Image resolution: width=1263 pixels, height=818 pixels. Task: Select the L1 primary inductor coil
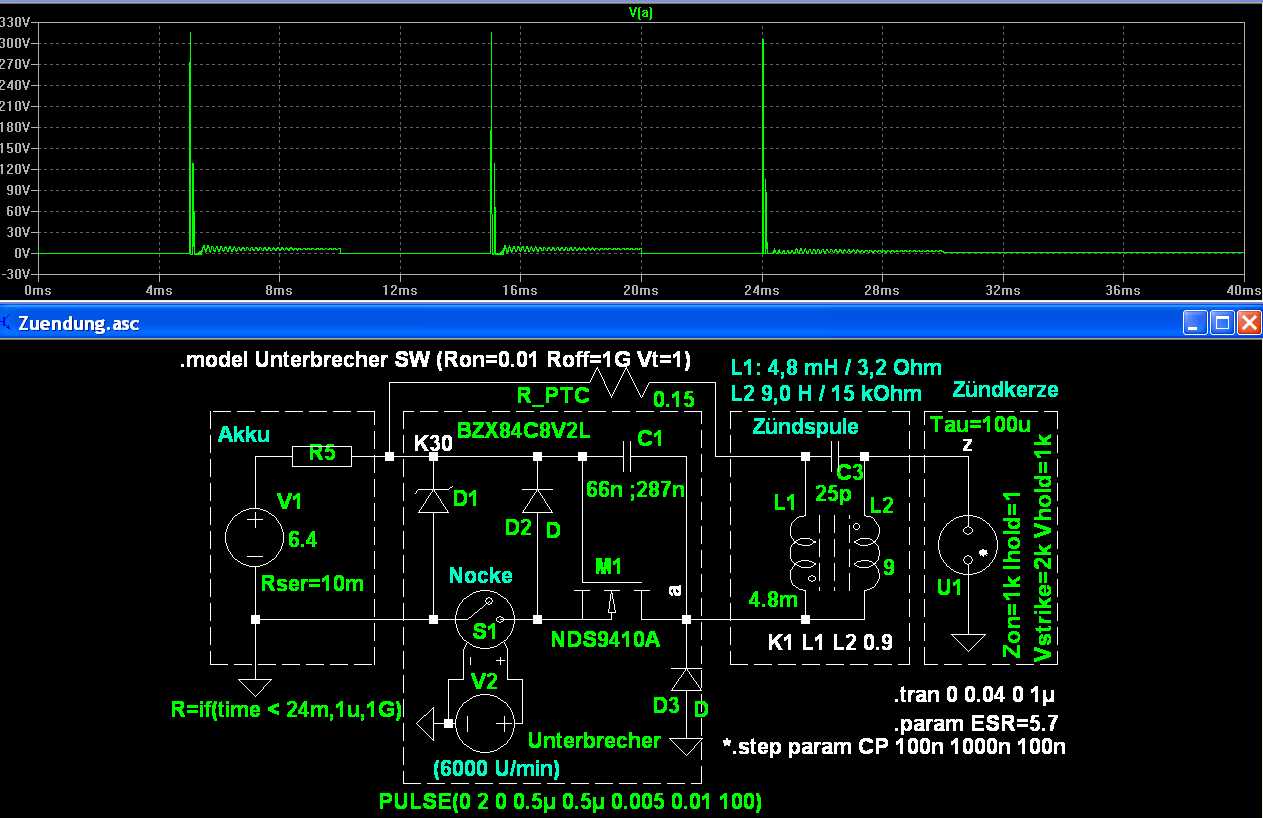pos(806,553)
